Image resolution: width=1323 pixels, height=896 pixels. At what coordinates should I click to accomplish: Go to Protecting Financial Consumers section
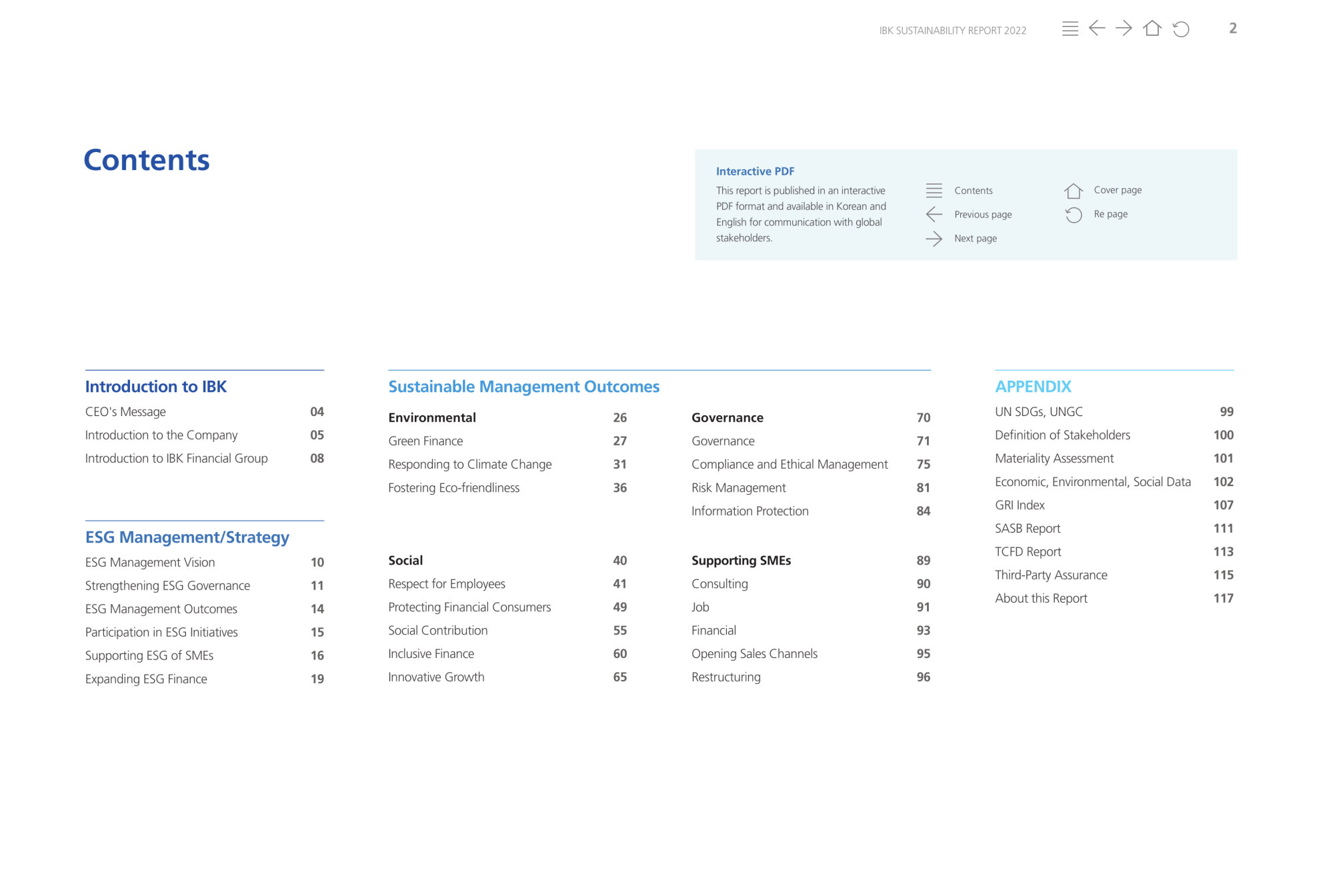[469, 607]
